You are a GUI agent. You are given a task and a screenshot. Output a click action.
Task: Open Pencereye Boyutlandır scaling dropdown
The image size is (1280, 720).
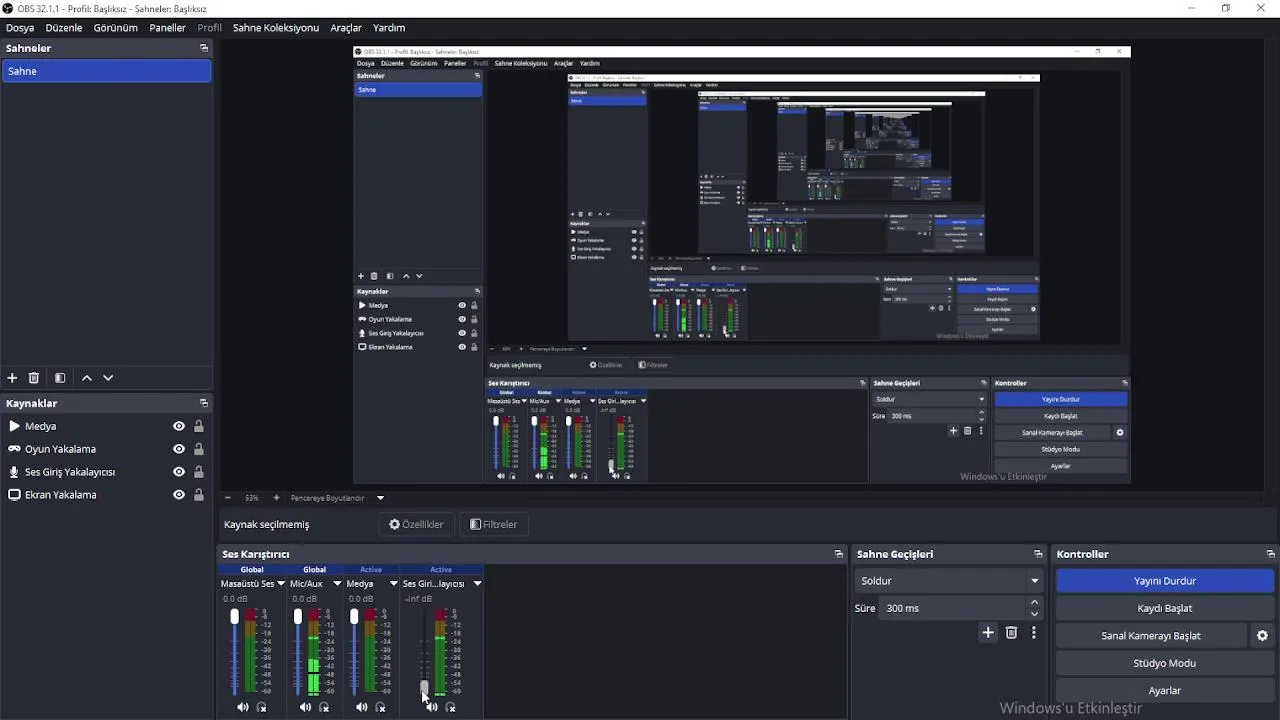click(x=380, y=497)
